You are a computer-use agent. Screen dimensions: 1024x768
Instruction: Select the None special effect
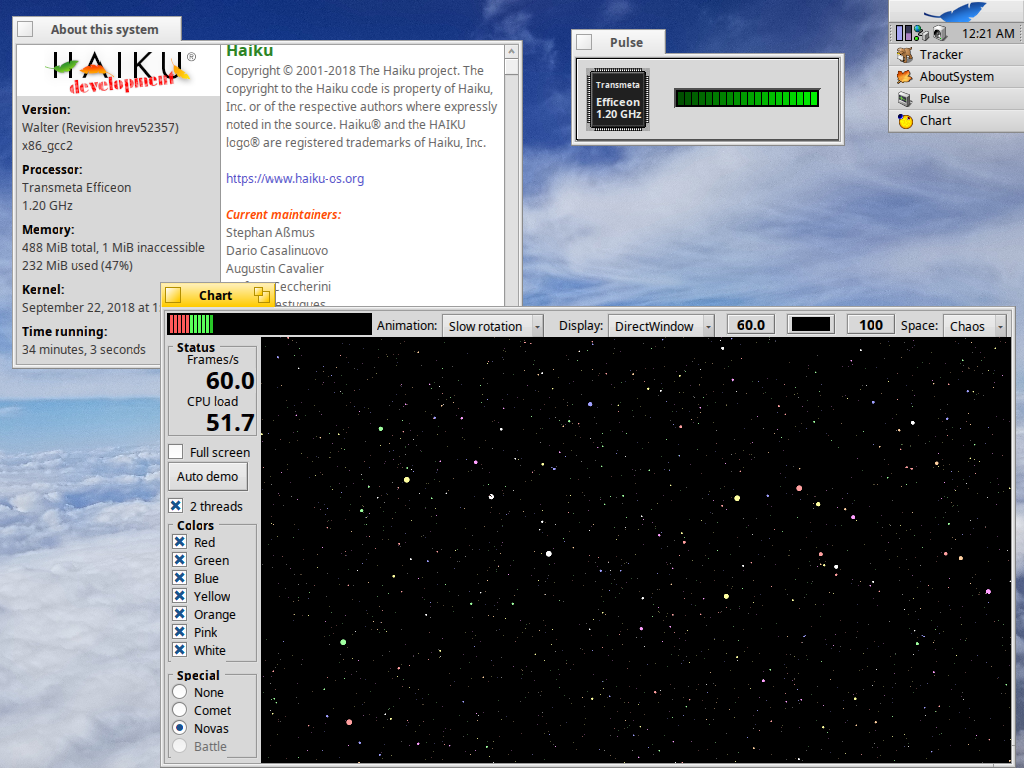(x=180, y=692)
